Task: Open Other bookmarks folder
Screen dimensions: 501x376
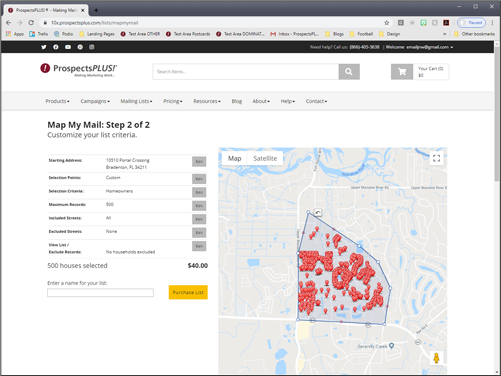Action: [x=474, y=34]
